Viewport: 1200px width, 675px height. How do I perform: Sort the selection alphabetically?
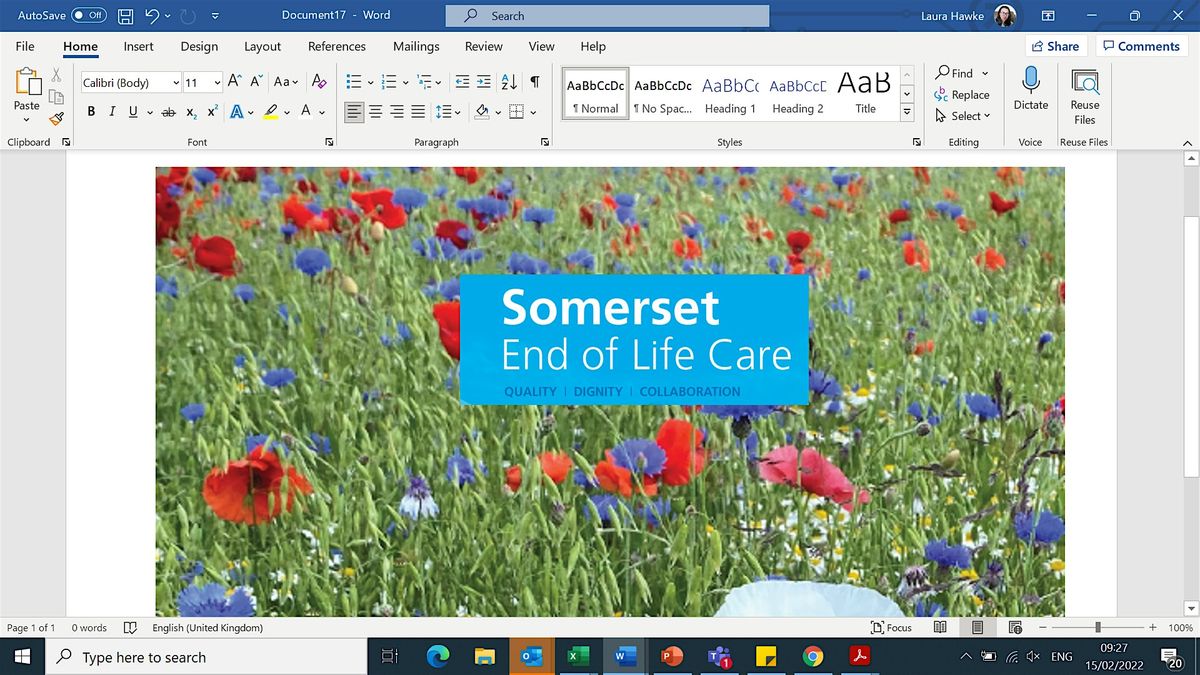click(x=508, y=82)
